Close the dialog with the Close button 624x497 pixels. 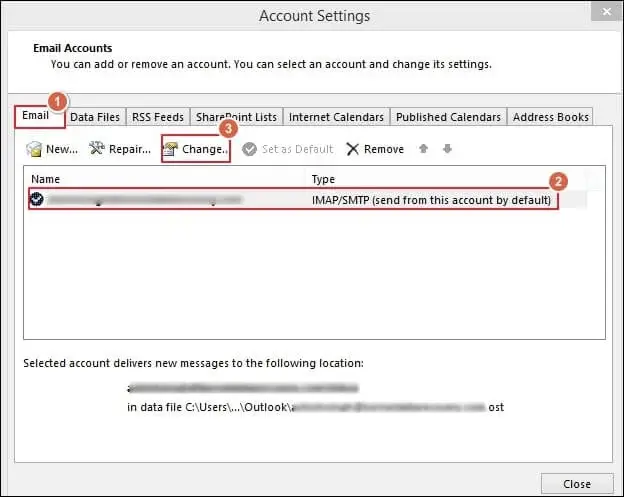click(577, 484)
